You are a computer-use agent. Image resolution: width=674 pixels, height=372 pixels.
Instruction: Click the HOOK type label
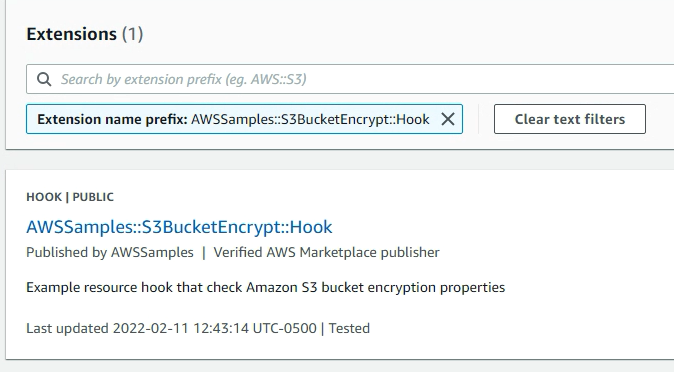point(44,197)
